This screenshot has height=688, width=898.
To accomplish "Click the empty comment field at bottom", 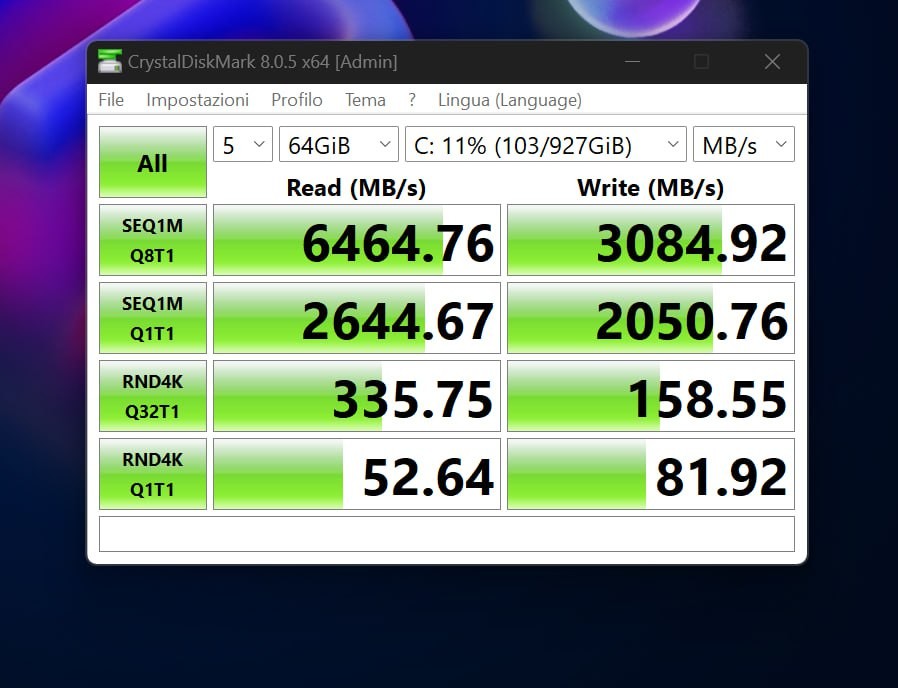I will point(446,534).
